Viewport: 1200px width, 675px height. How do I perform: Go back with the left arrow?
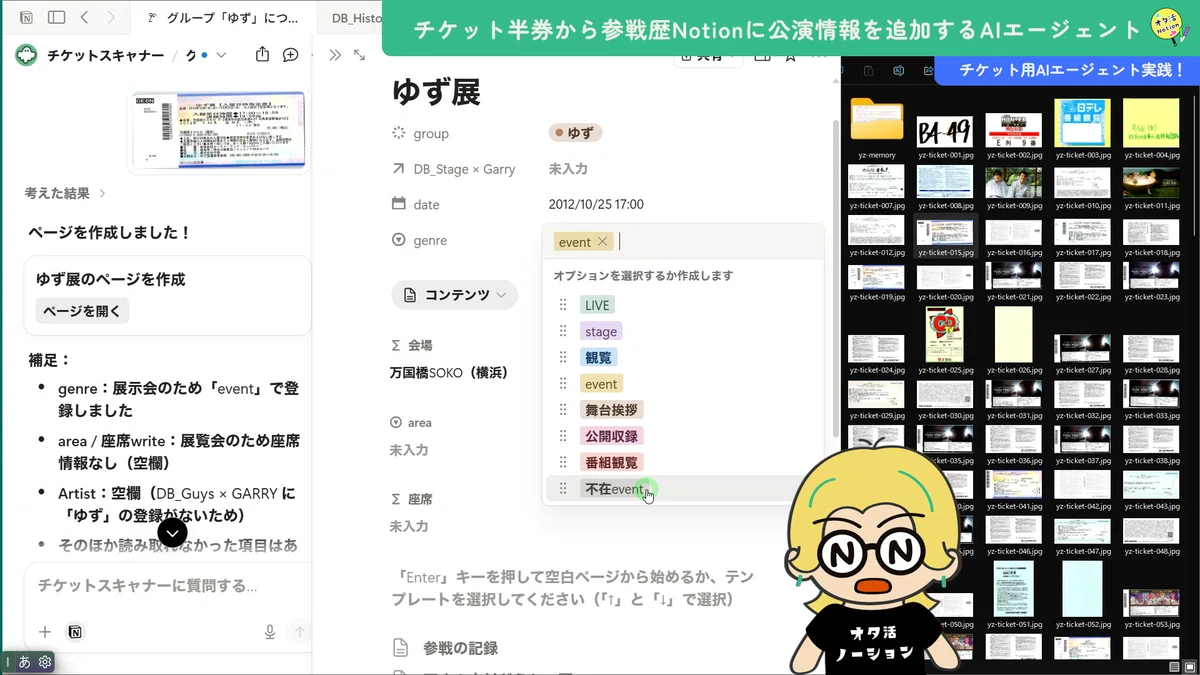coord(85,18)
